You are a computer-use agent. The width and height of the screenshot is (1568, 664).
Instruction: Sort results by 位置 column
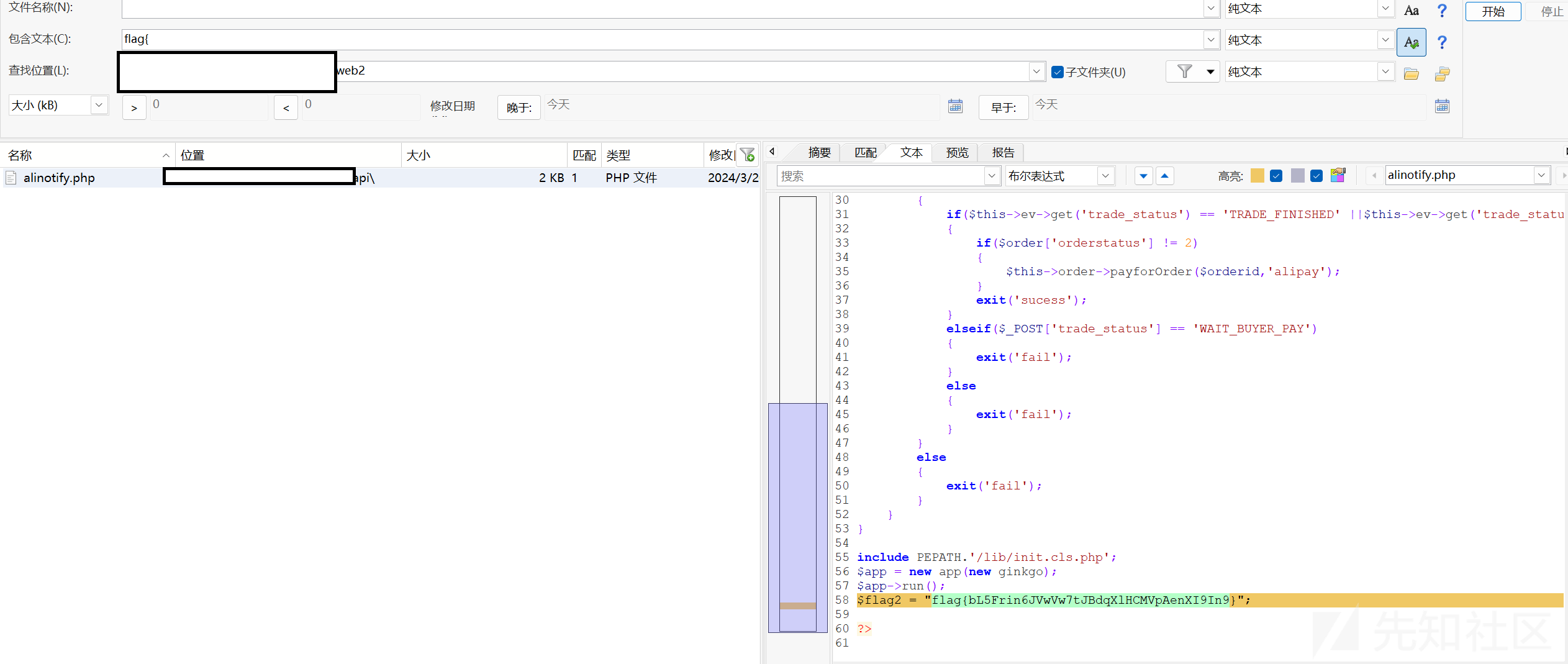pyautogui.click(x=289, y=155)
